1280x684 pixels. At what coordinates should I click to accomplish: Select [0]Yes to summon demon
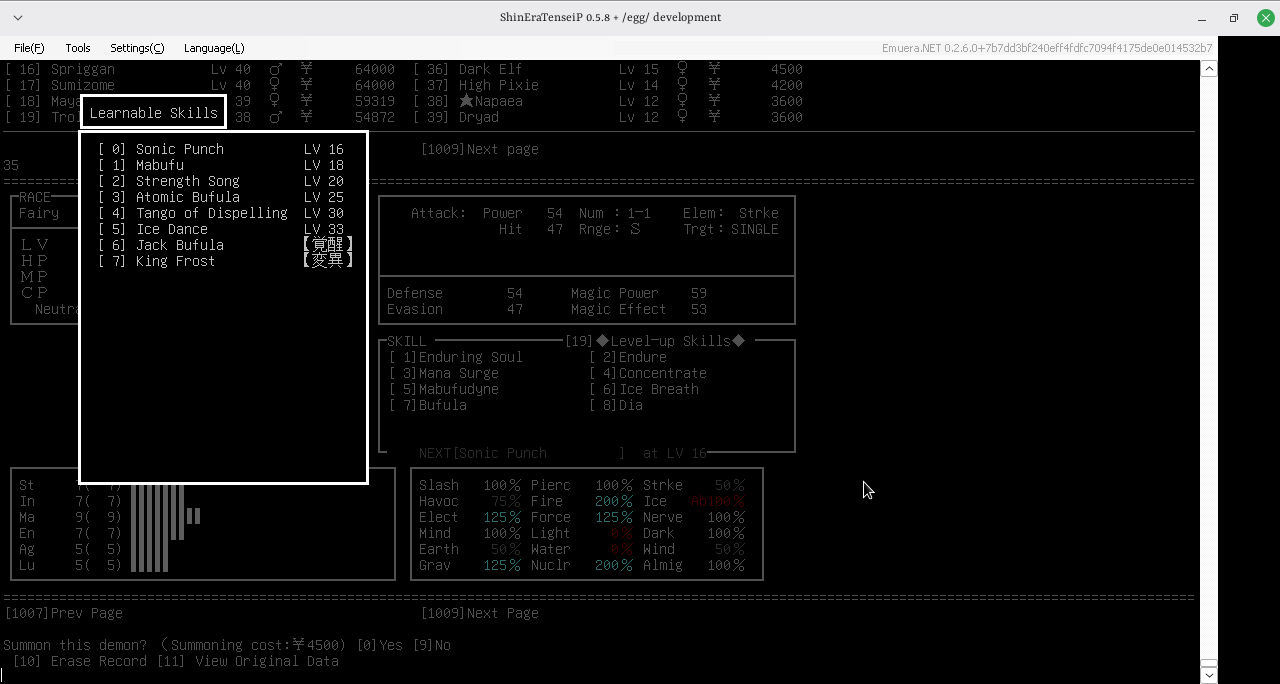380,645
